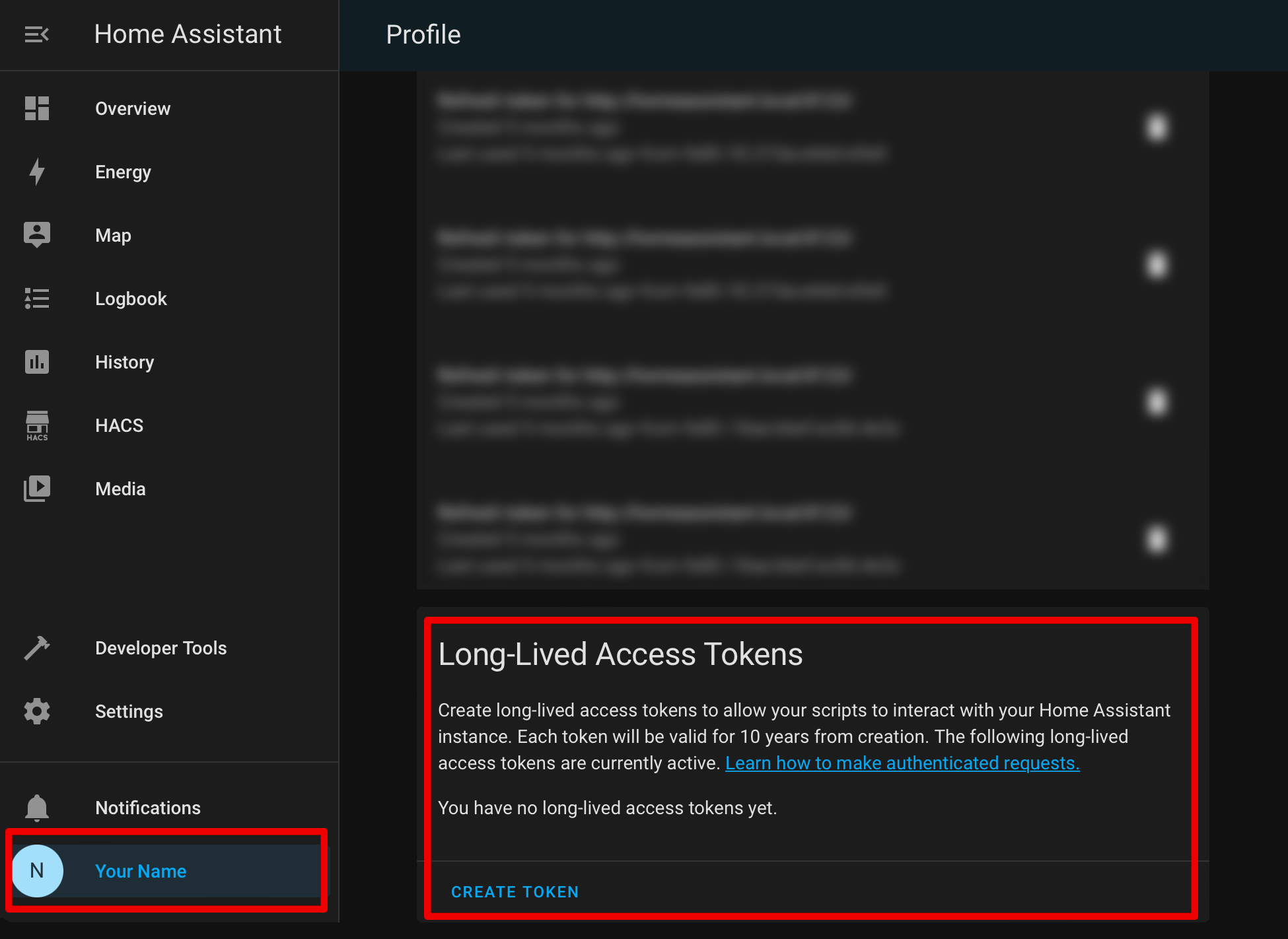
Task: Open the Overview dashboard icon
Action: 37,108
